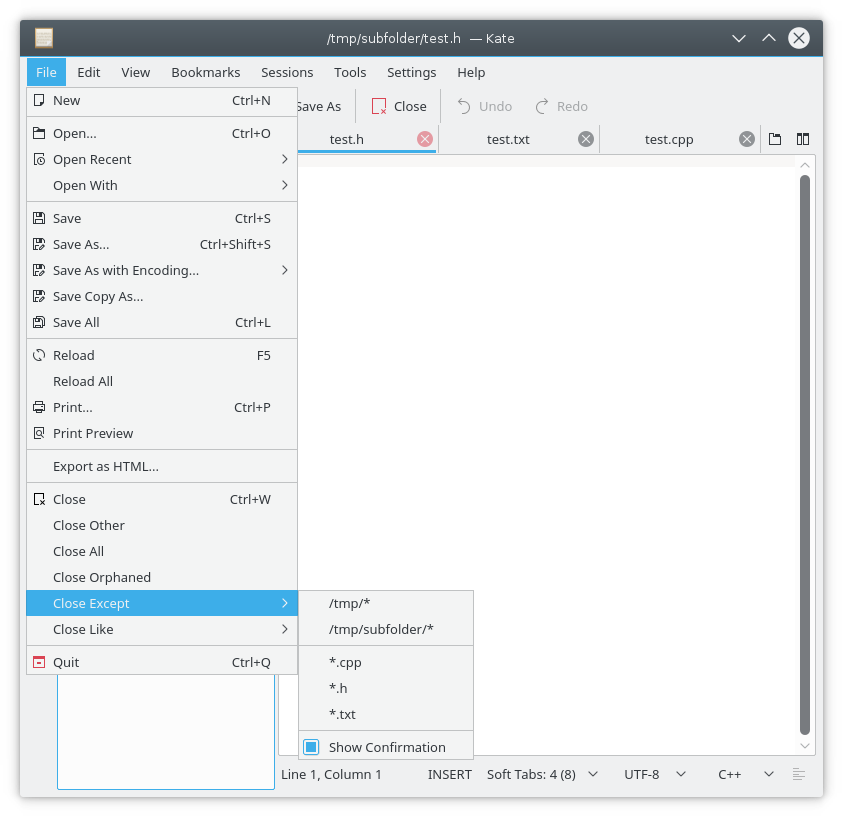Click the Print Preview magnifier icon
This screenshot has width=843, height=817.
pyautogui.click(x=39, y=433)
